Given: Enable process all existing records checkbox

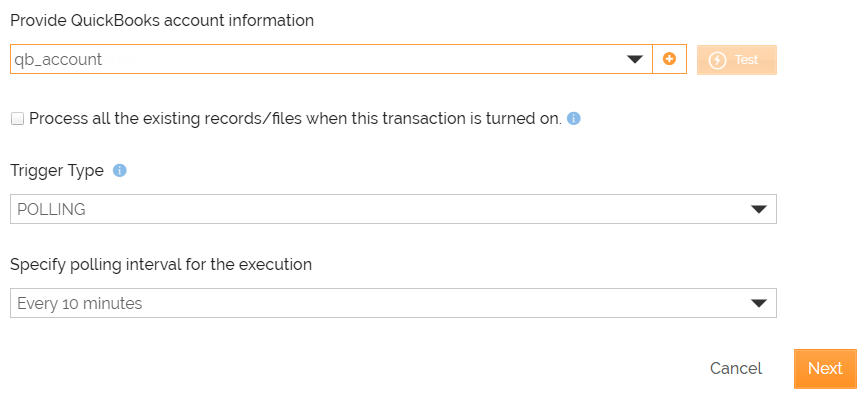Looking at the screenshot, I should click(x=18, y=119).
